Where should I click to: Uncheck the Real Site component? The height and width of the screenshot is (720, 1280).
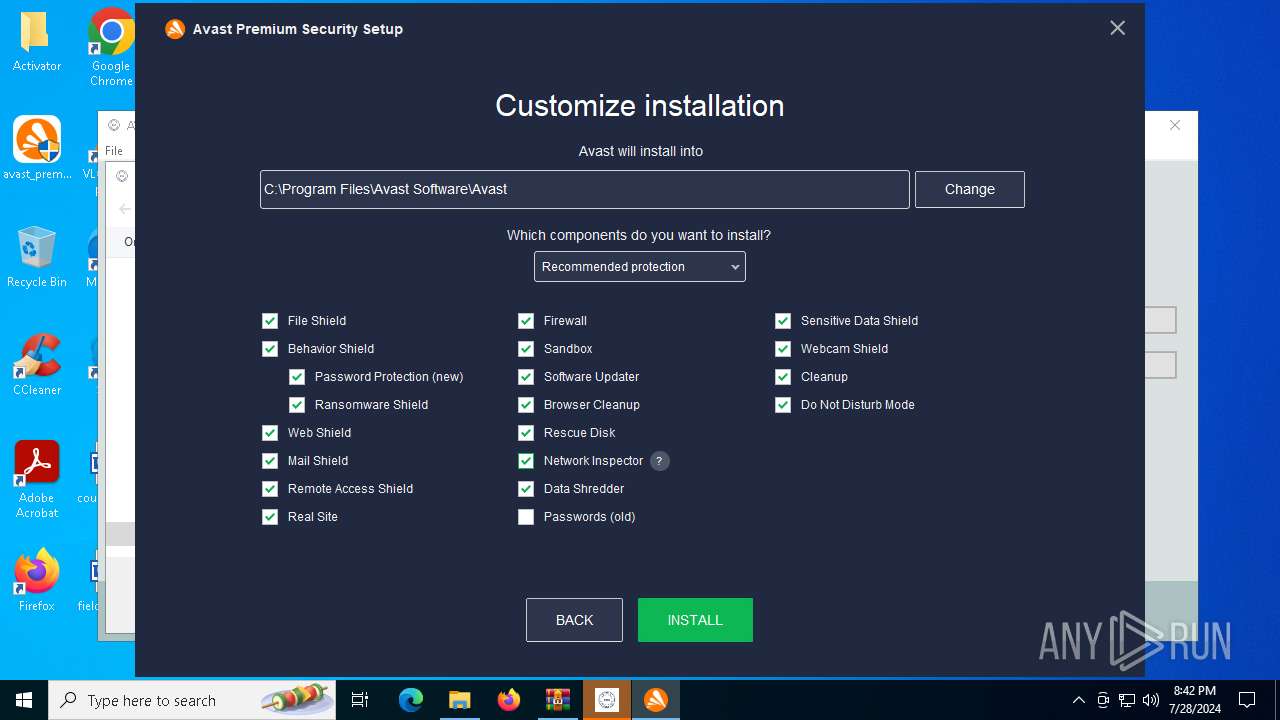[x=270, y=517]
